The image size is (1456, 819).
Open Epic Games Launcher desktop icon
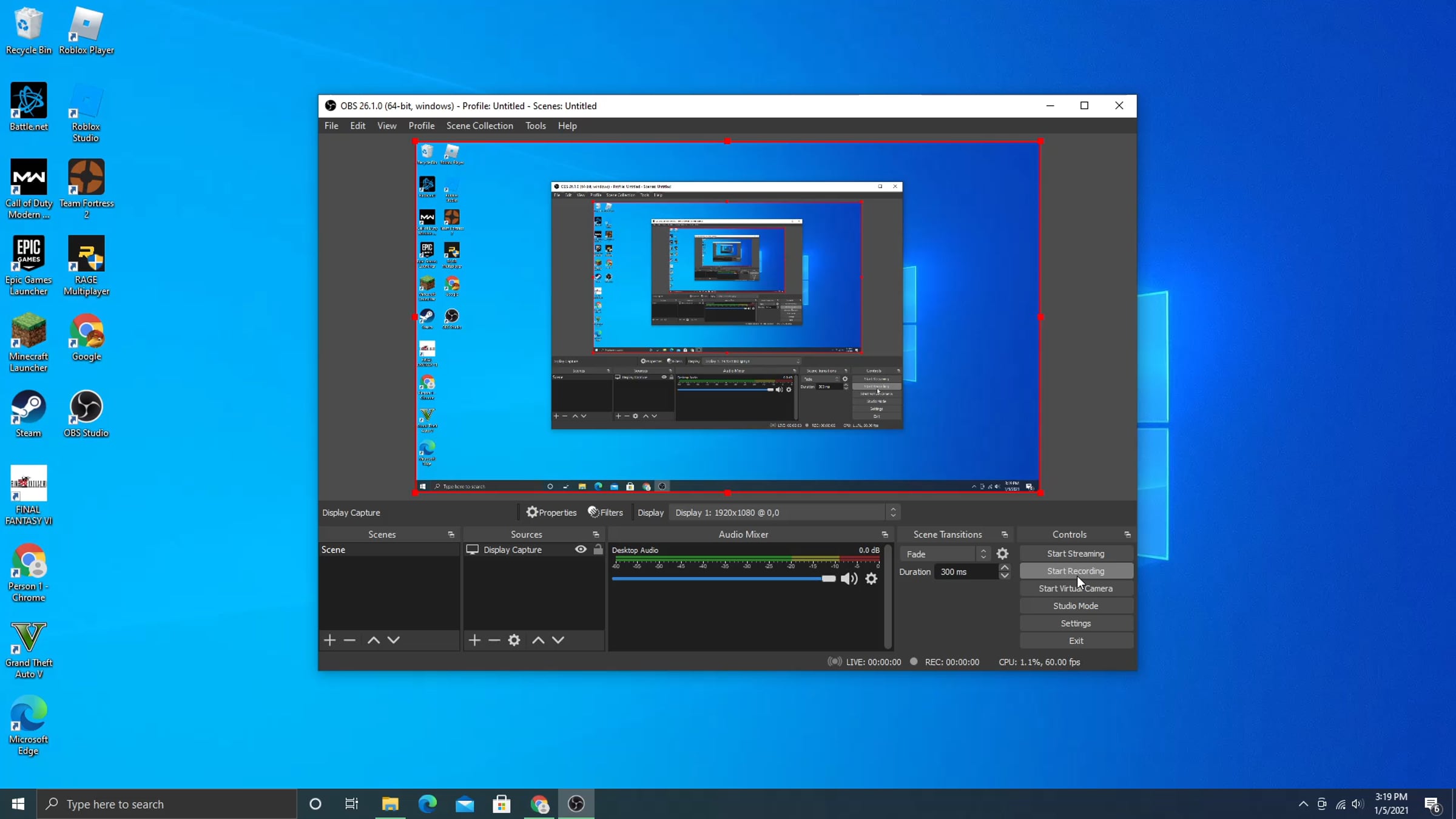[29, 266]
